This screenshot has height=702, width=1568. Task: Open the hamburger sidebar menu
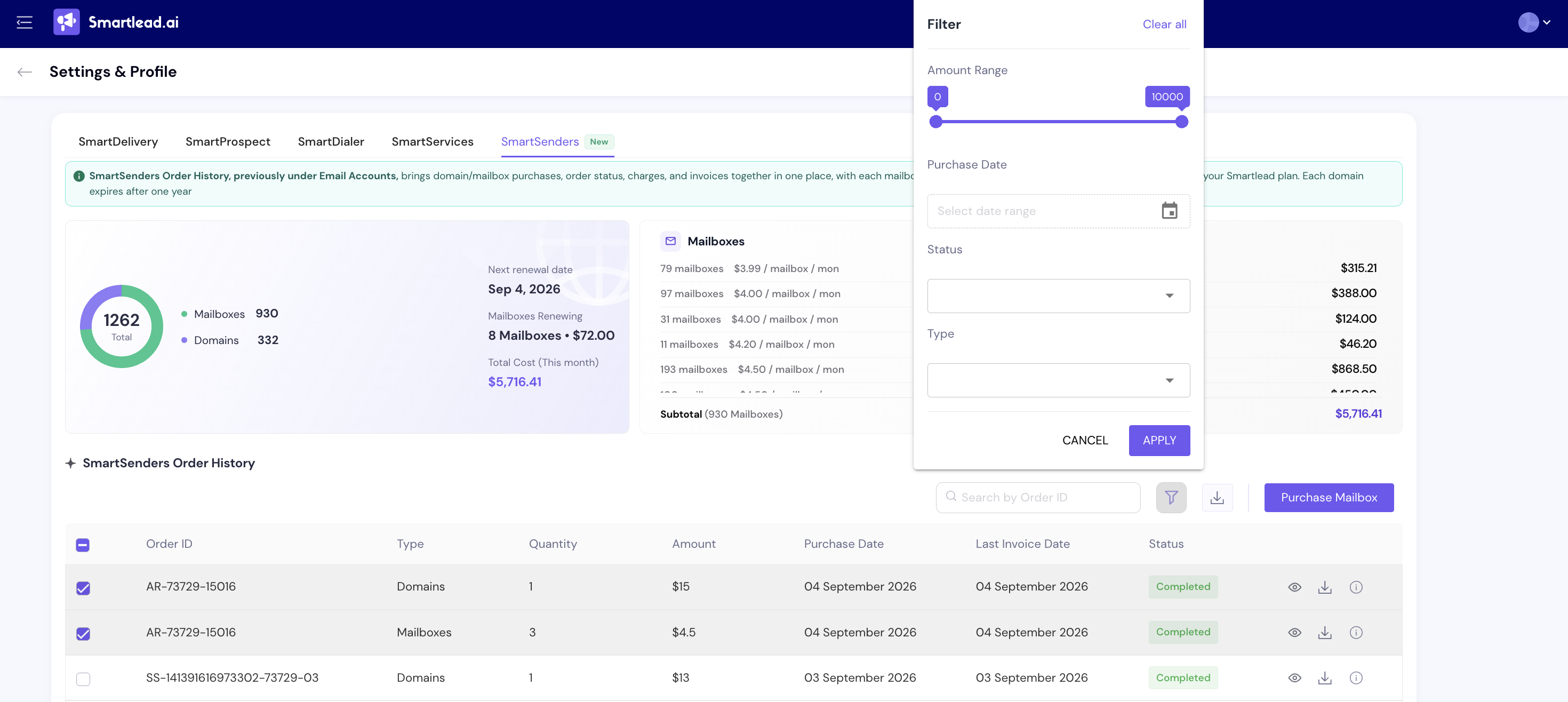[25, 22]
